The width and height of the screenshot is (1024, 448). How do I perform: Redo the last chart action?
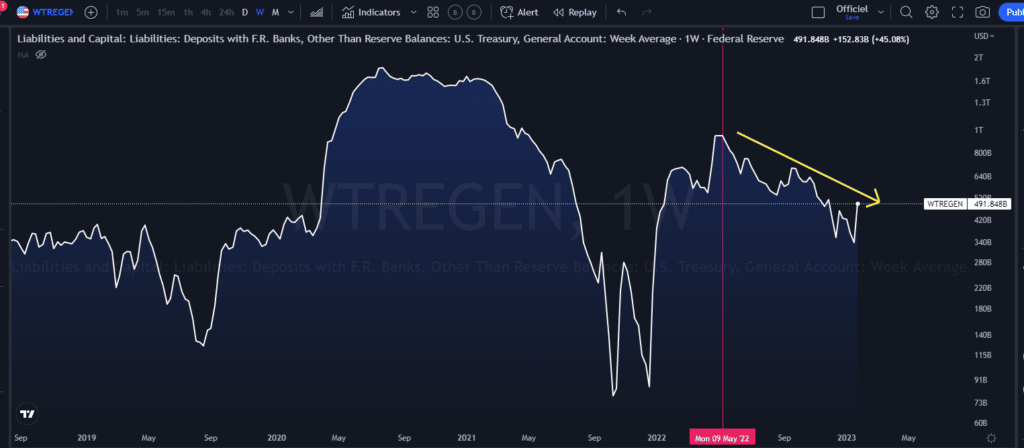(x=647, y=12)
